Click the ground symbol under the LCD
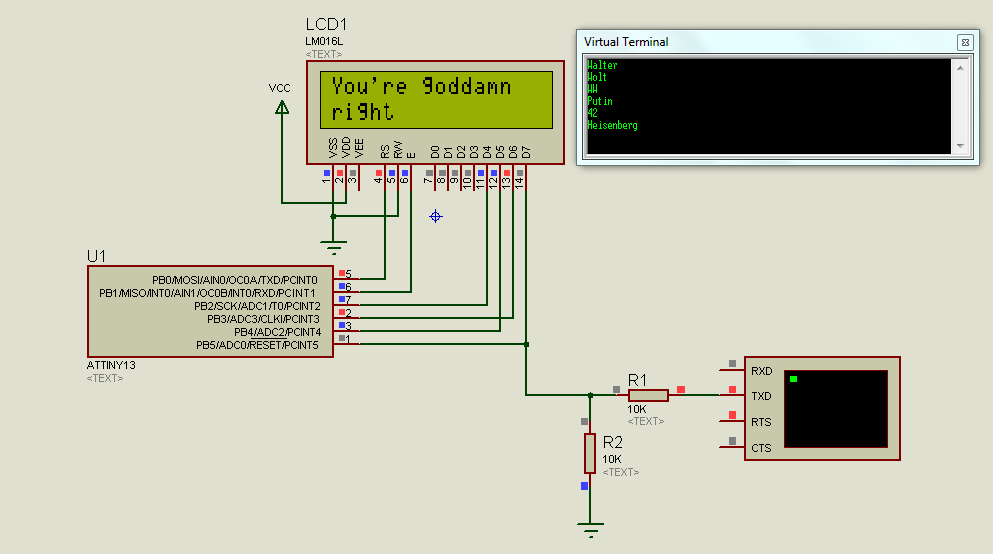The width and height of the screenshot is (993, 554). pyautogui.click(x=333, y=246)
